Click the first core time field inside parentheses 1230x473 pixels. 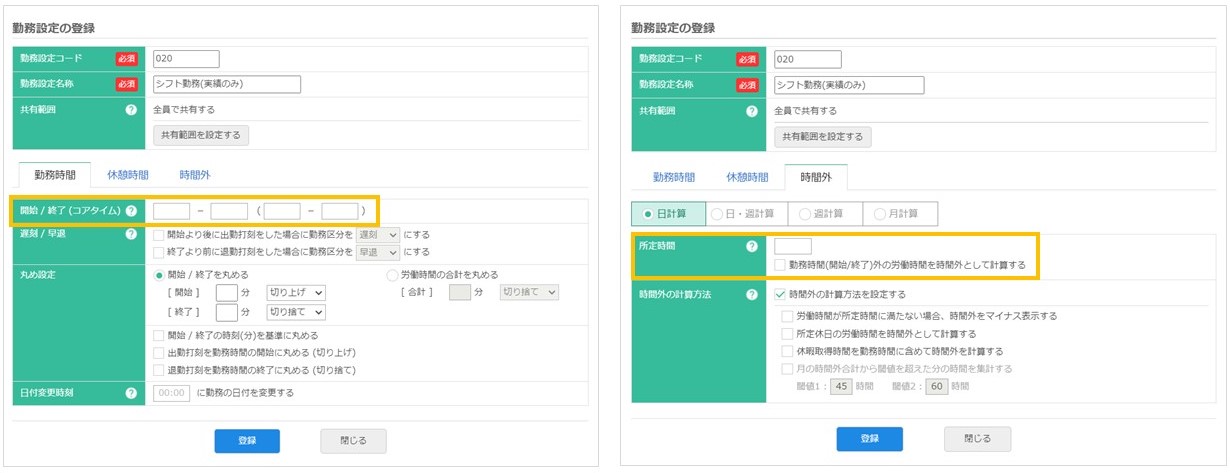pos(282,211)
